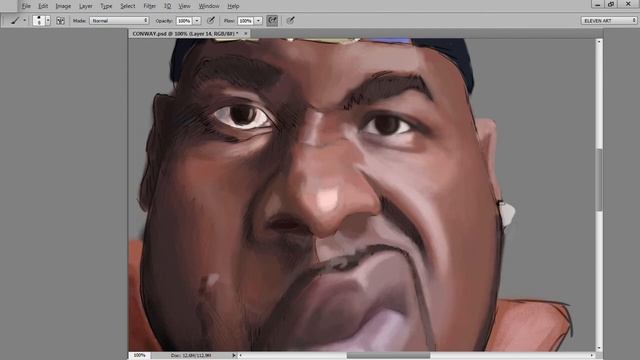Open the Help menu

click(233, 6)
